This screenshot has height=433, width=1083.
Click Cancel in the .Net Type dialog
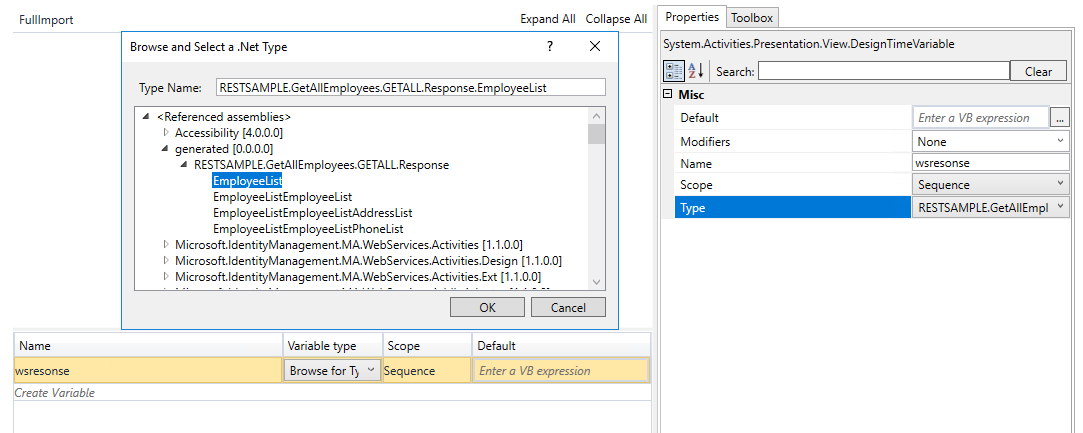pyautogui.click(x=568, y=307)
